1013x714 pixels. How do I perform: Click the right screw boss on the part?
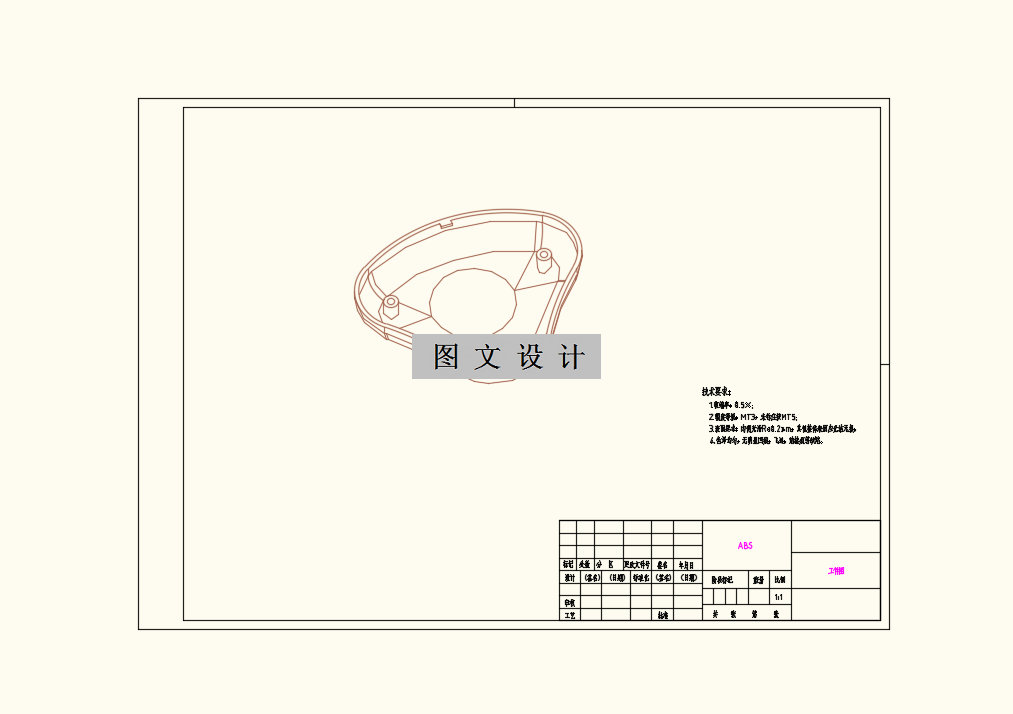click(544, 260)
